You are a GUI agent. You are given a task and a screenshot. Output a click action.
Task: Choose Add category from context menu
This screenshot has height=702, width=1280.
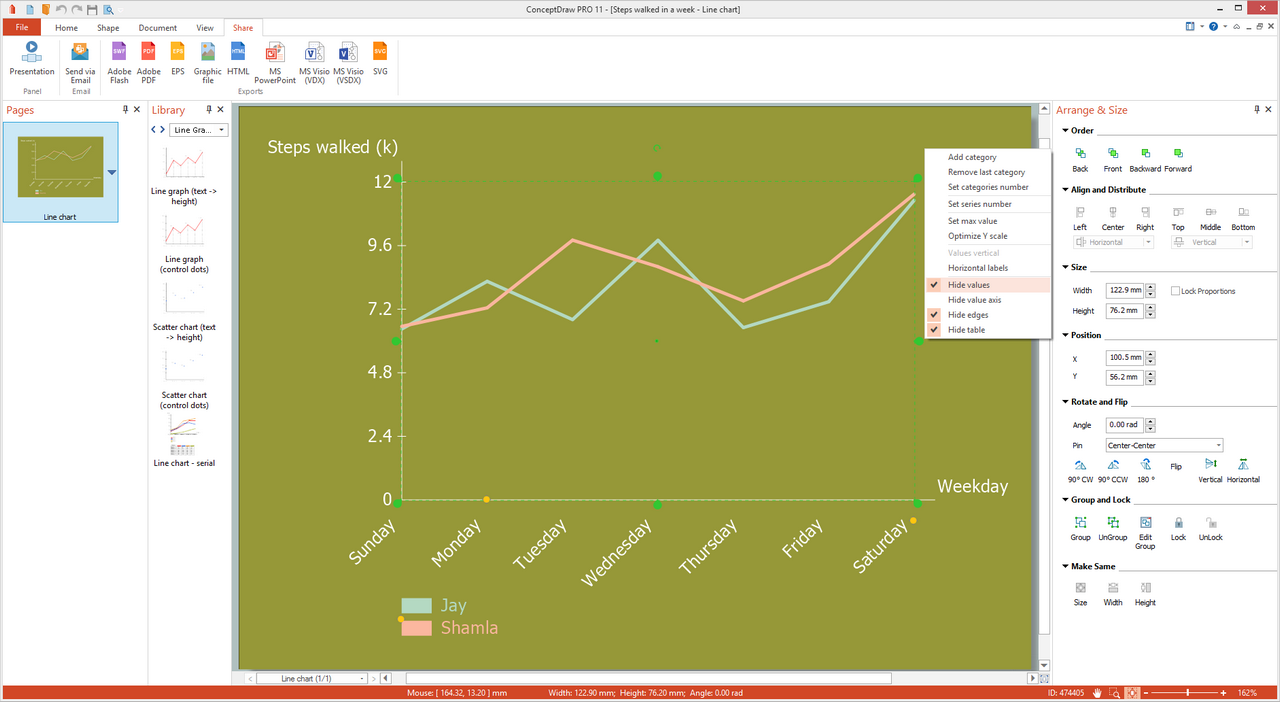tap(988, 157)
